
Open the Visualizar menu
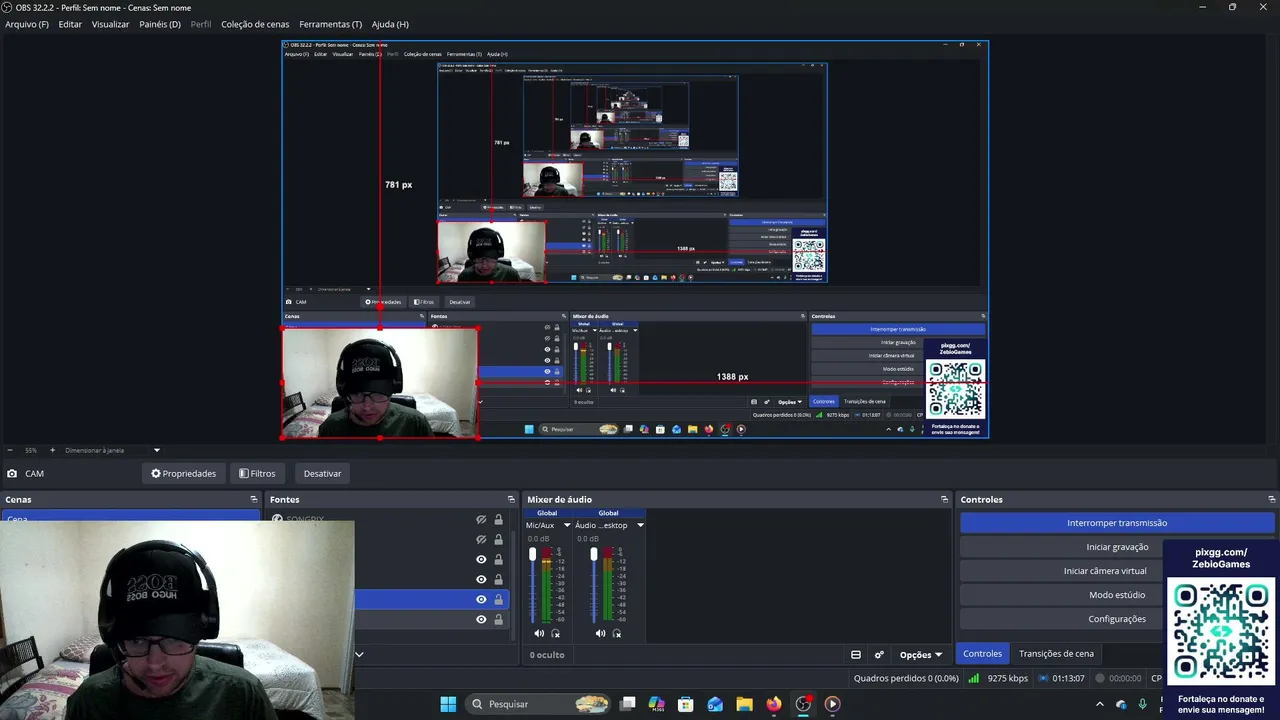coord(110,24)
